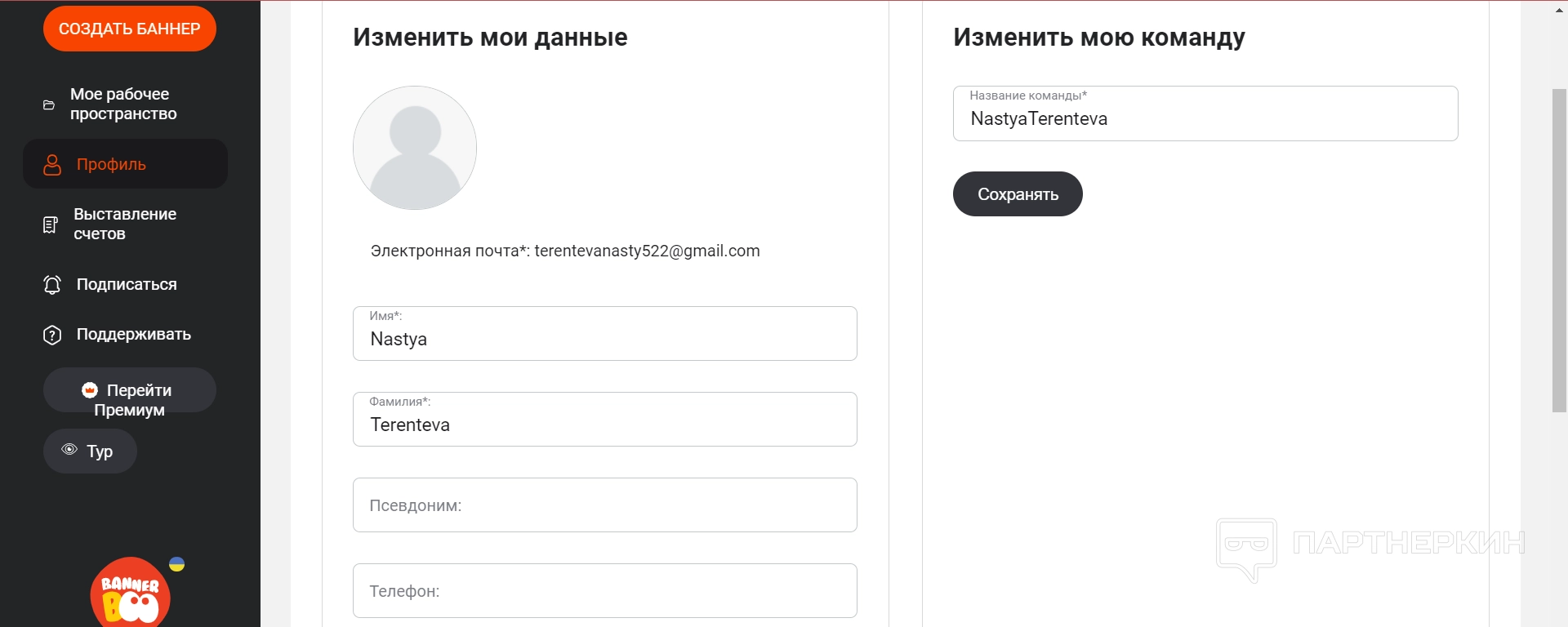Click the profile avatar placeholder
The height and width of the screenshot is (627, 1568).
pos(415,148)
